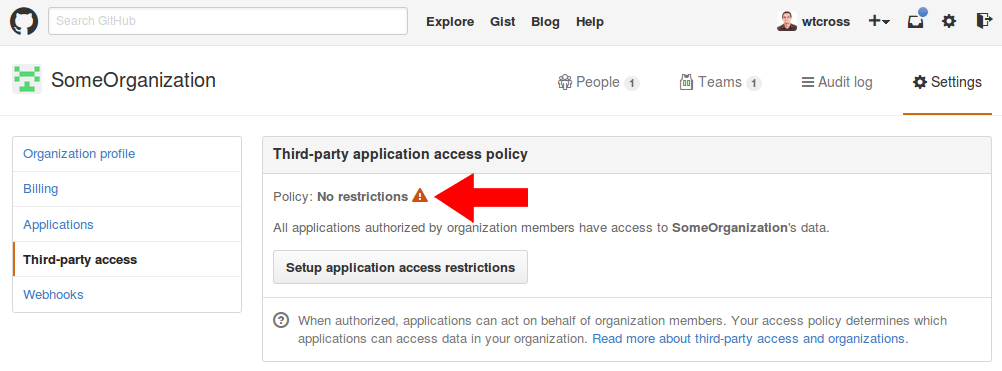
Task: Open the create new plus dropdown
Action: 879,21
